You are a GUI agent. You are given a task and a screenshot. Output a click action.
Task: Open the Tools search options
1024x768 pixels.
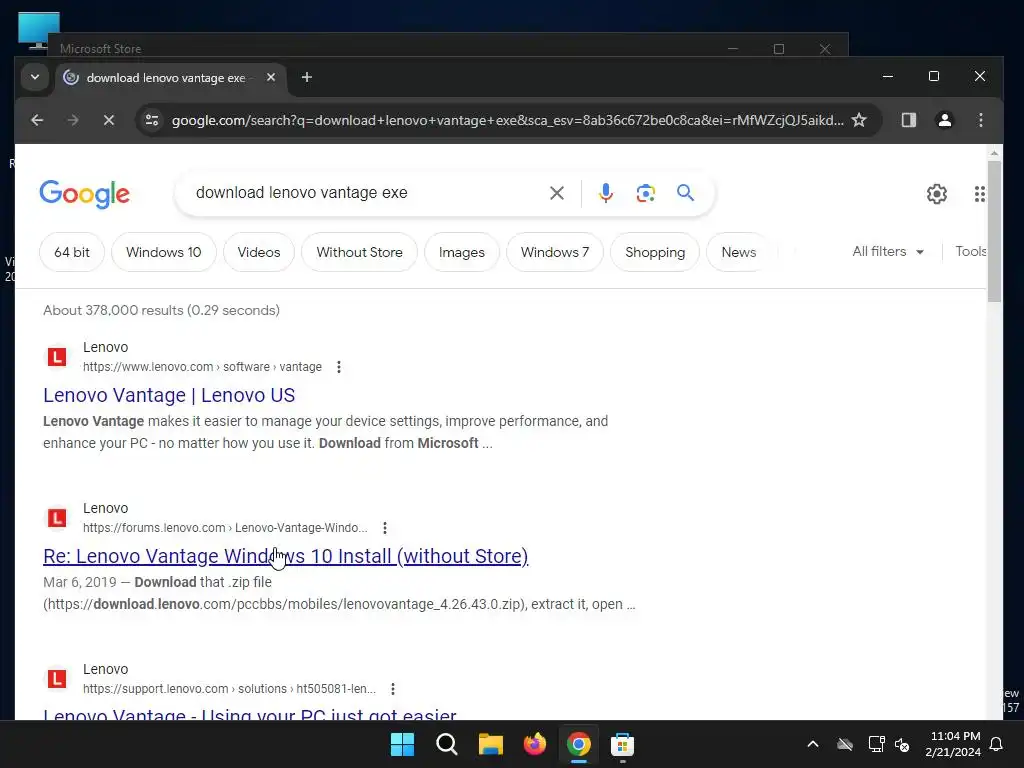point(970,251)
